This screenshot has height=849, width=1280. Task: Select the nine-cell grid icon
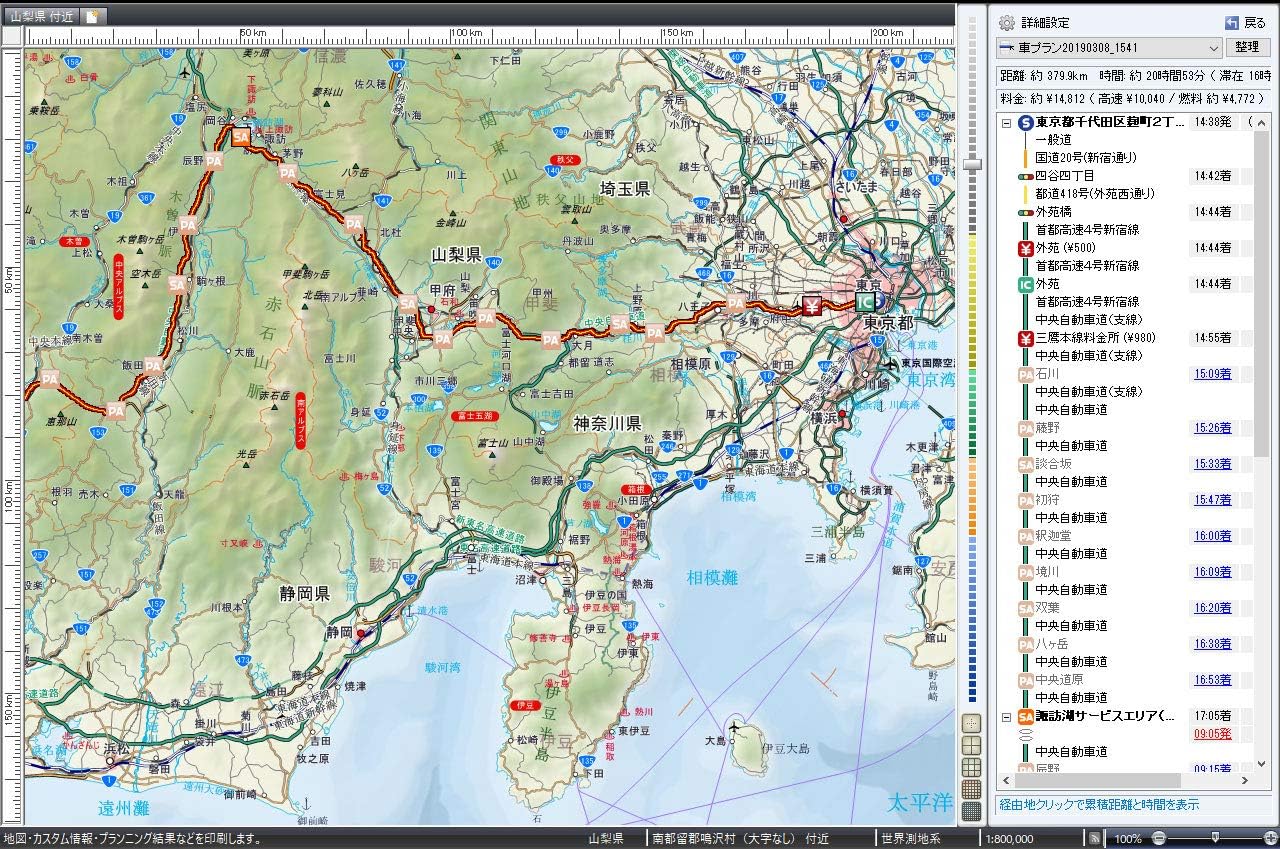pyautogui.click(x=971, y=767)
